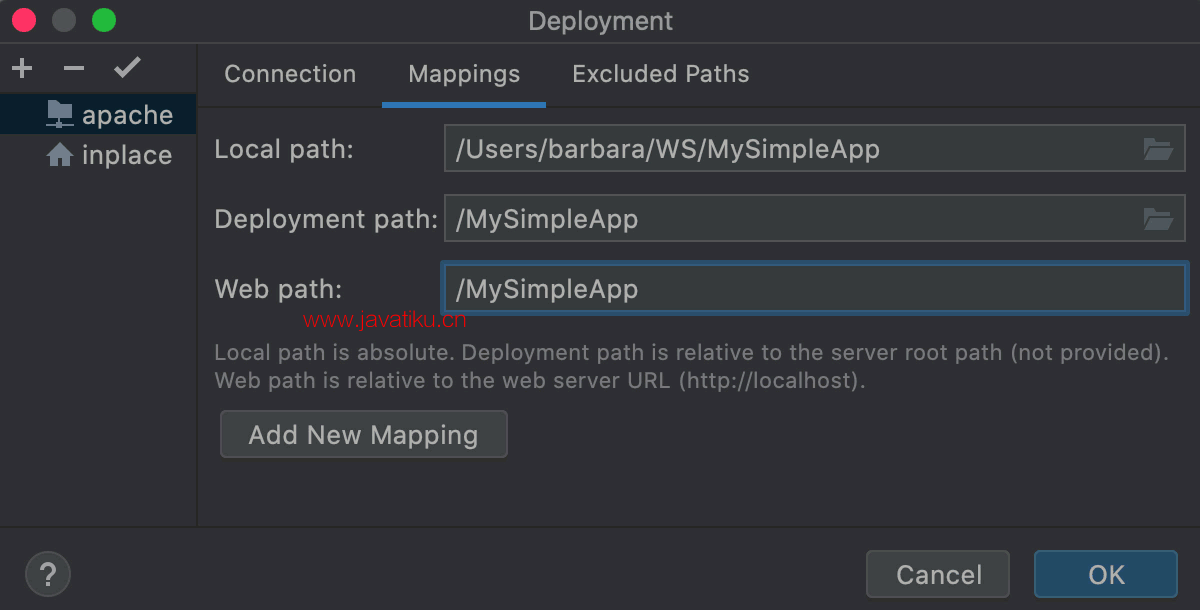Screen dimensions: 1200x610
Task: Add a new deployment server with plus icon
Action: click(22, 69)
